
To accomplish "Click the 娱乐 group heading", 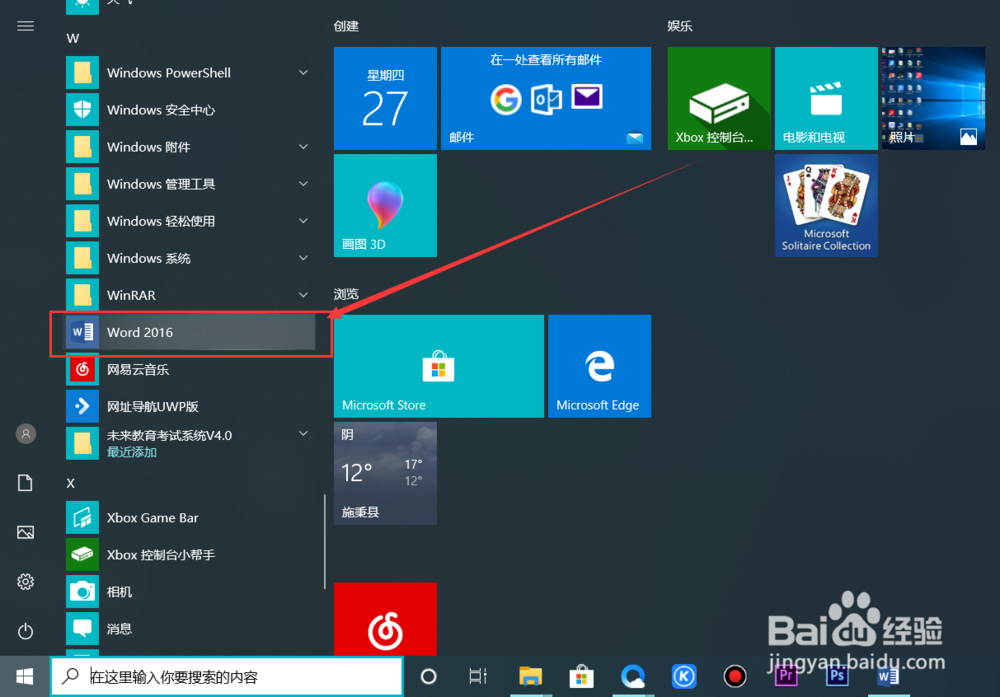I will pos(680,26).
